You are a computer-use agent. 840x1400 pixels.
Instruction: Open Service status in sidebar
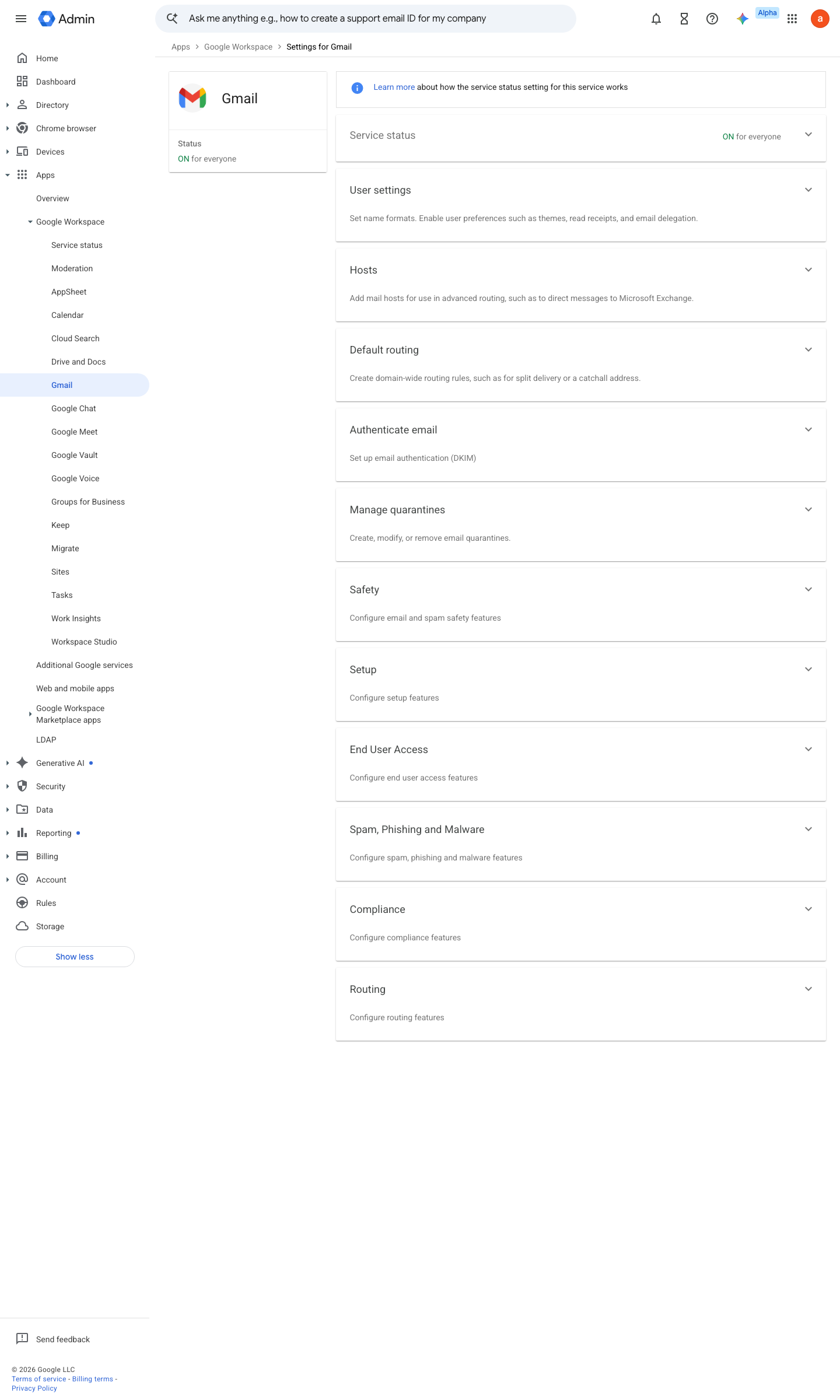77,245
